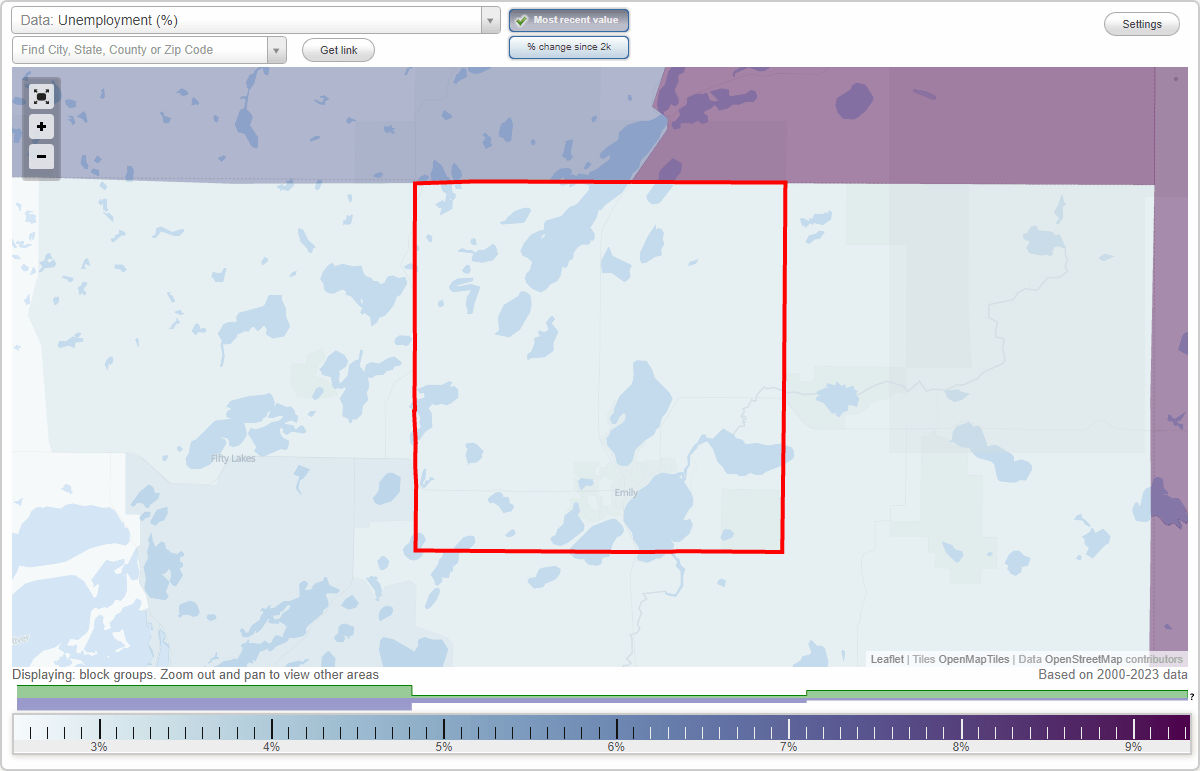Screen dimensions: 1200x771
Task: Open the OpenMapTiles link
Action: tap(974, 659)
